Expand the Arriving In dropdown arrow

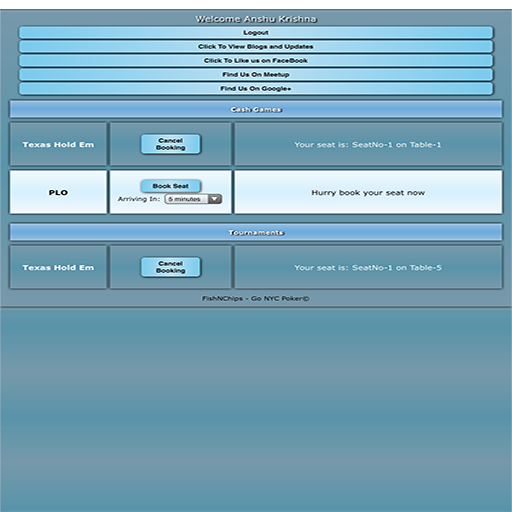coord(215,199)
